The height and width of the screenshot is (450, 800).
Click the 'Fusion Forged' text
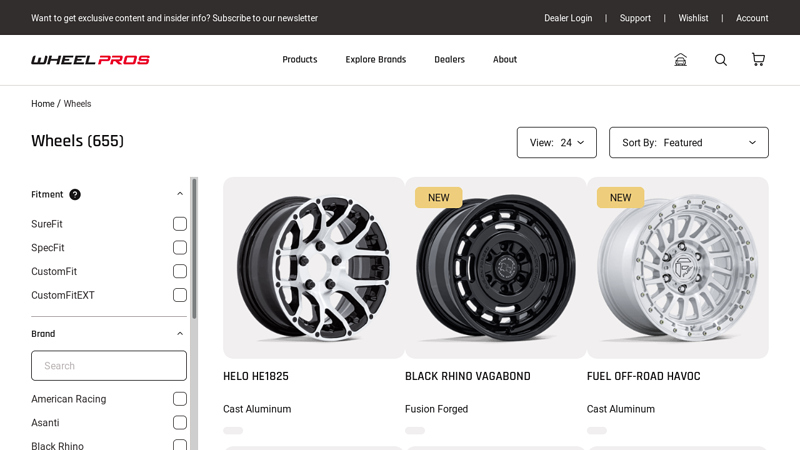[436, 409]
